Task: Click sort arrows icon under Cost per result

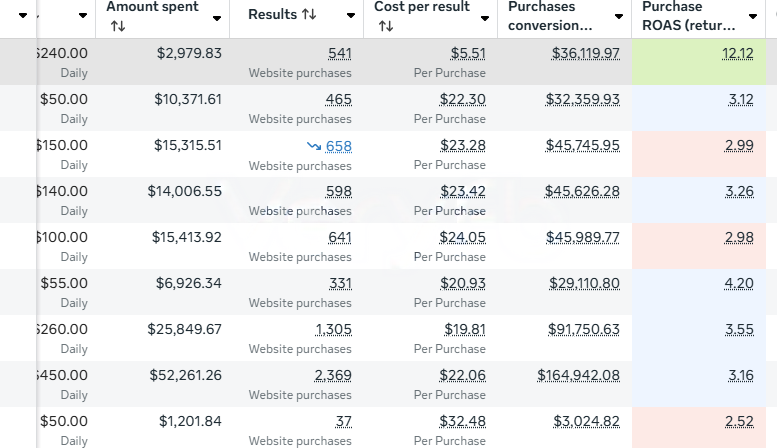Action: pos(385,26)
